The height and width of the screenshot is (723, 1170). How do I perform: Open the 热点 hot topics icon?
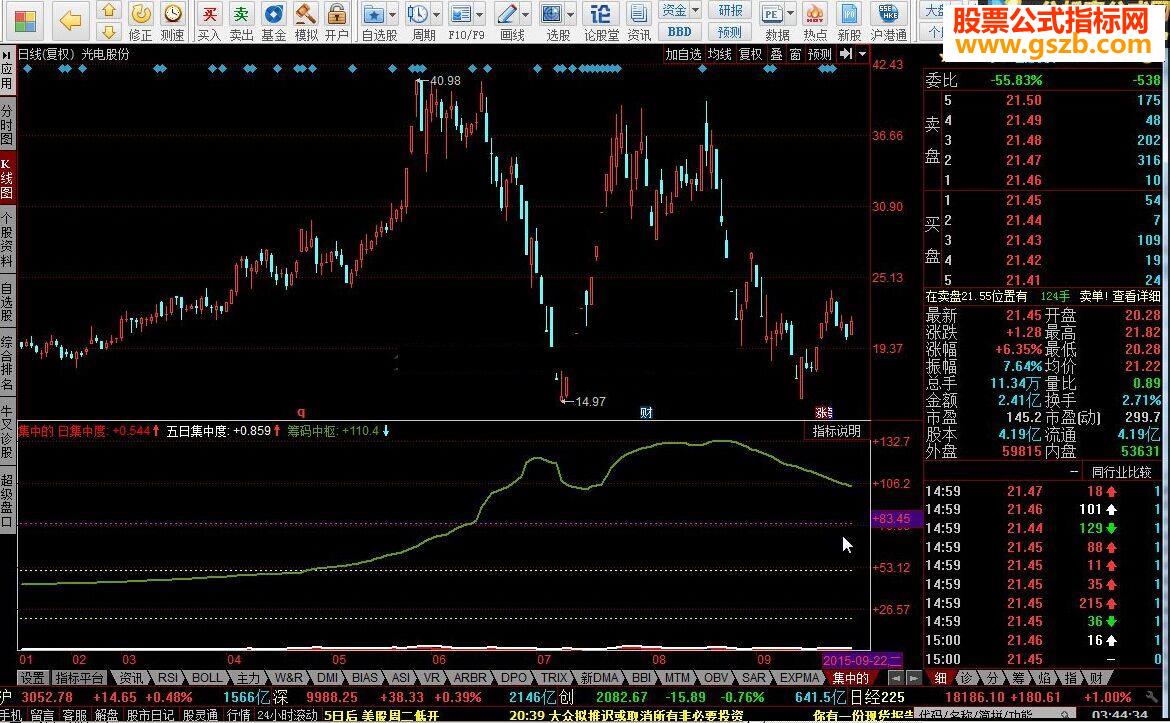(815, 22)
